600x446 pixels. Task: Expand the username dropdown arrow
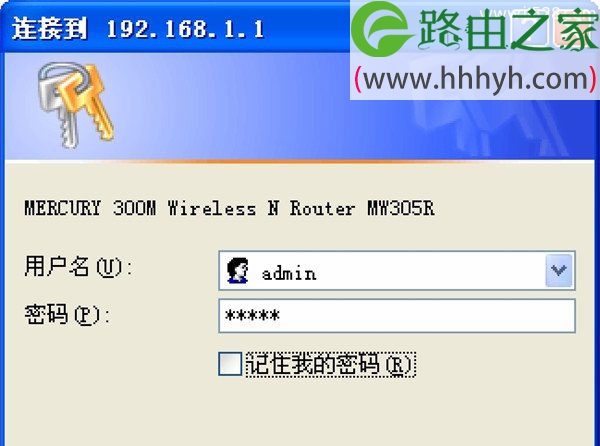tap(559, 270)
